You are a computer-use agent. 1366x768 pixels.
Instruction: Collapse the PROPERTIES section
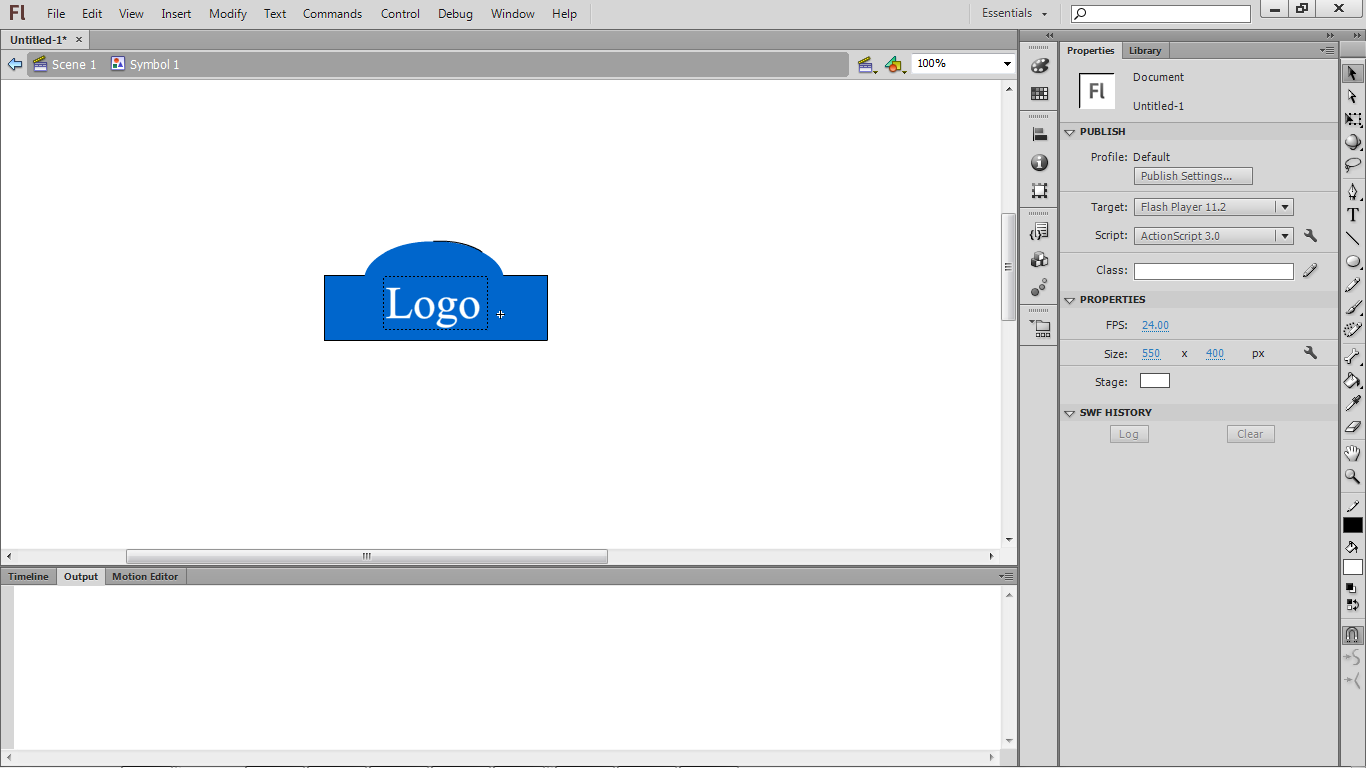pos(1069,300)
